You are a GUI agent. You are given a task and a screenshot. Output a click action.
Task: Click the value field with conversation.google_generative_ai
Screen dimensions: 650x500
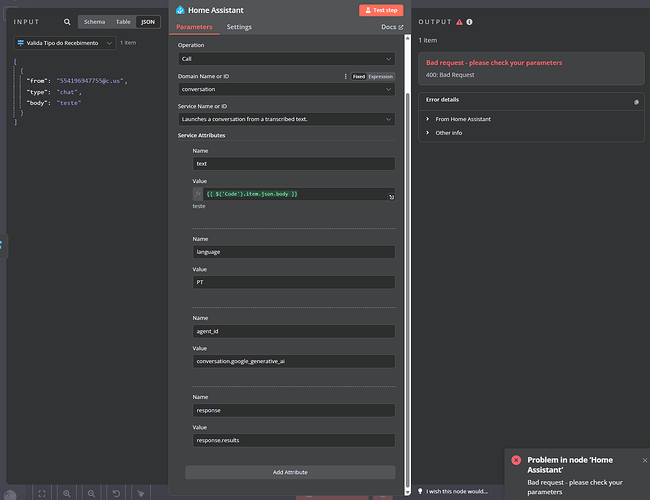click(x=294, y=361)
